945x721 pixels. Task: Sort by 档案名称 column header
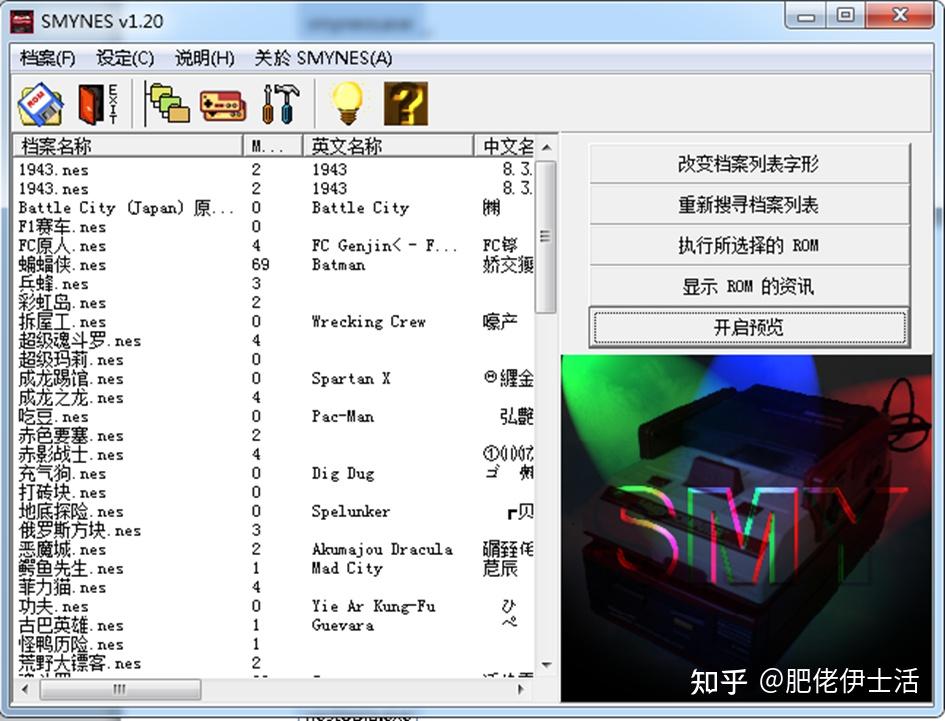128,146
